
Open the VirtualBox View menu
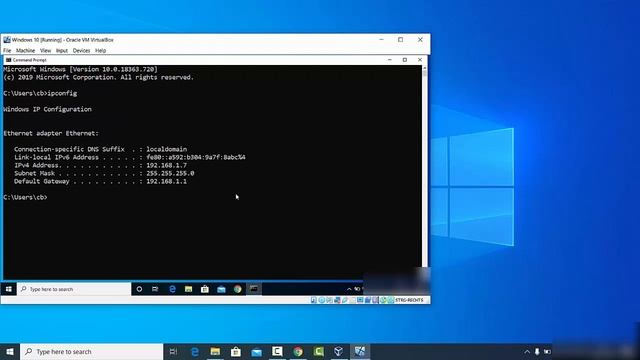[x=45, y=51]
